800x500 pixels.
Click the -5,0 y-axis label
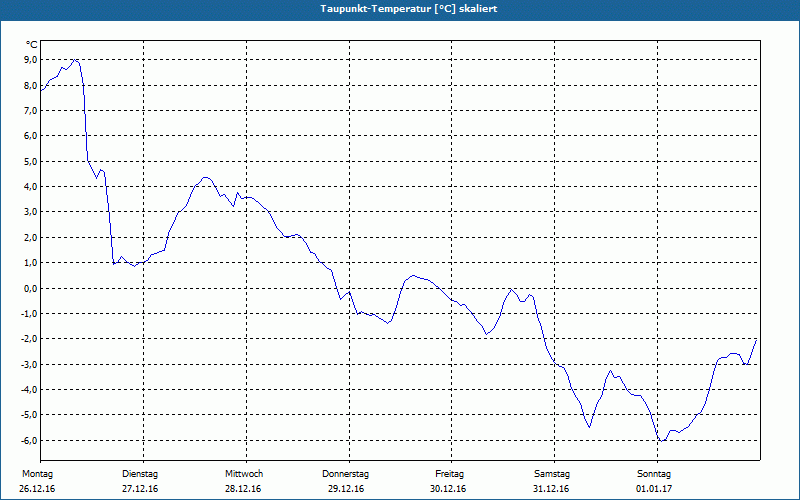[x=29, y=415]
